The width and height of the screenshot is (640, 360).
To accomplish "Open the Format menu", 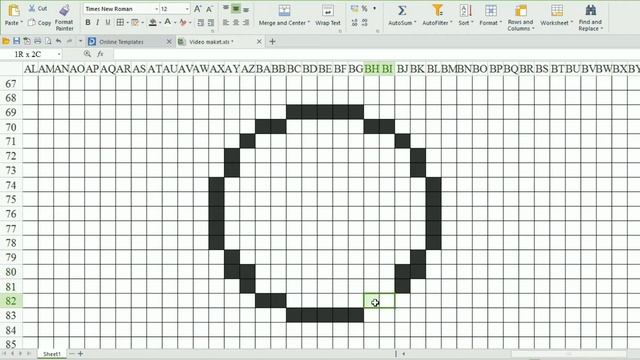I will [x=490, y=16].
